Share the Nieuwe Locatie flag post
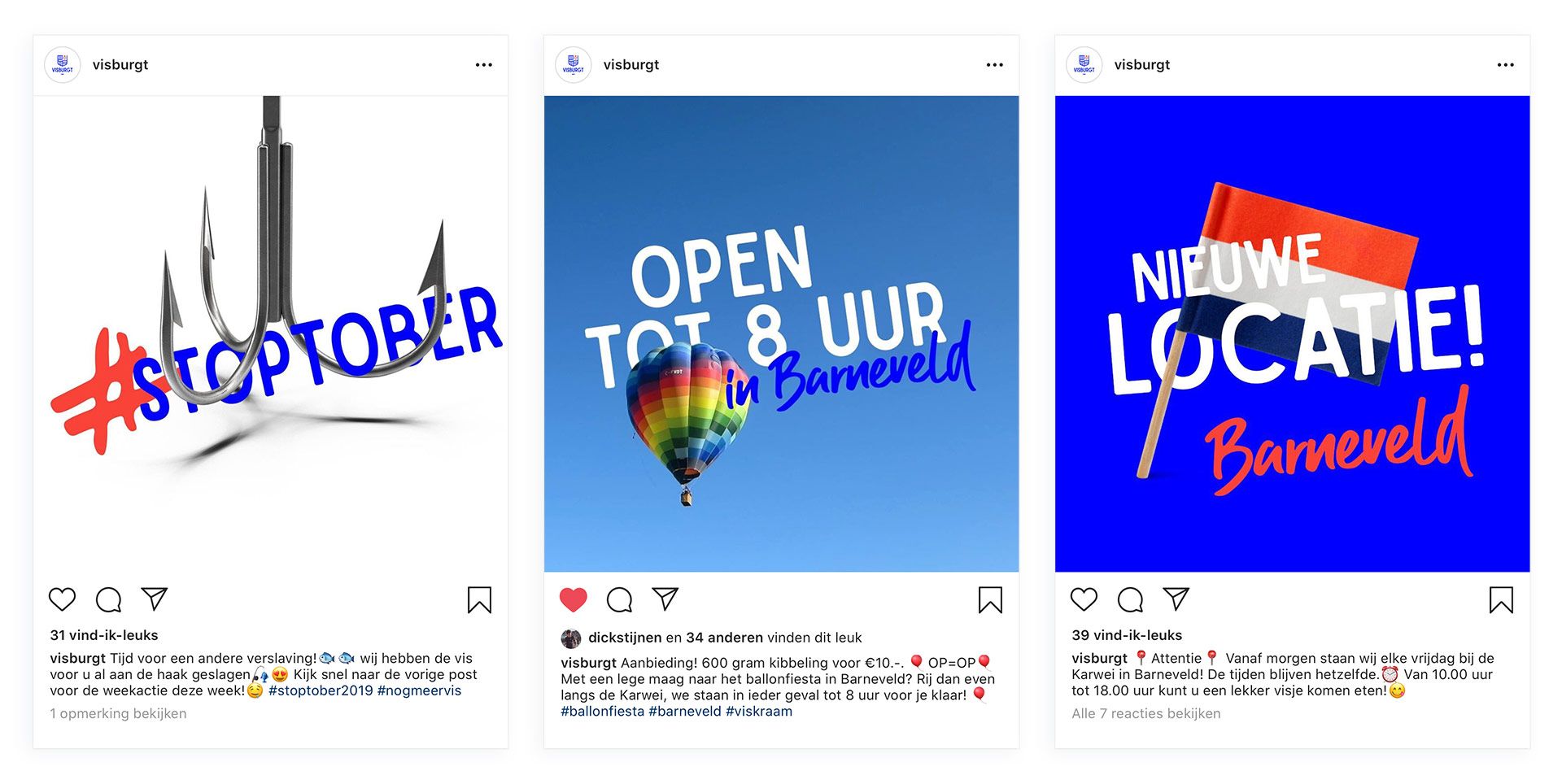 tap(1176, 599)
